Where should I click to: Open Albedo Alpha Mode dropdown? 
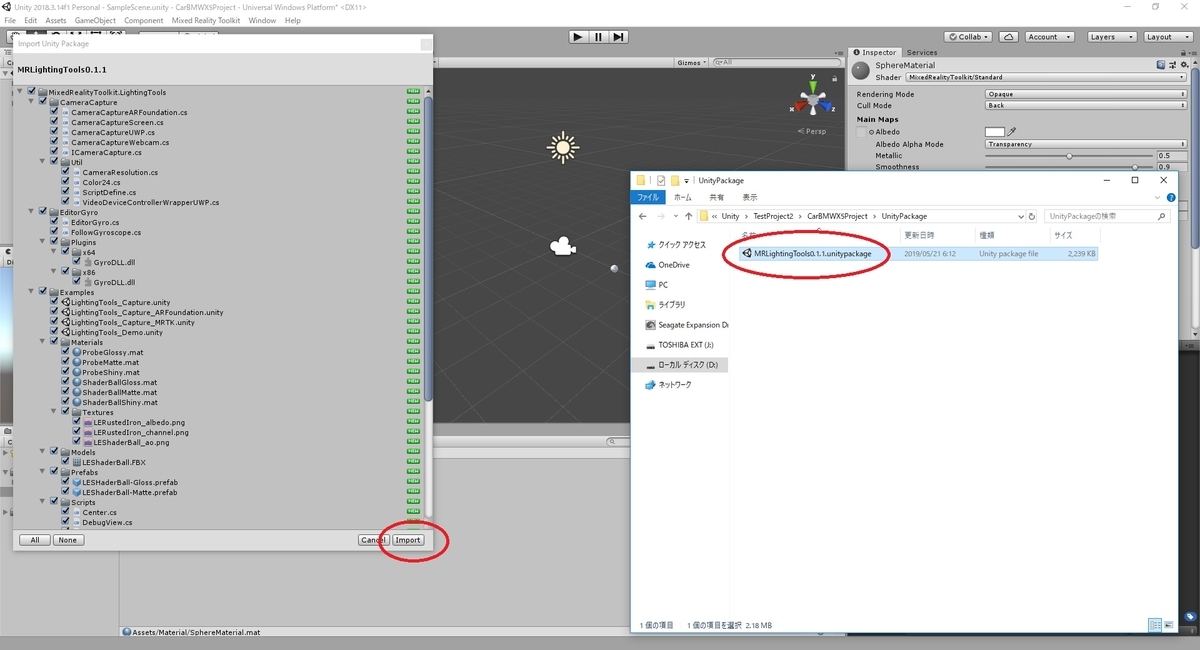1086,144
